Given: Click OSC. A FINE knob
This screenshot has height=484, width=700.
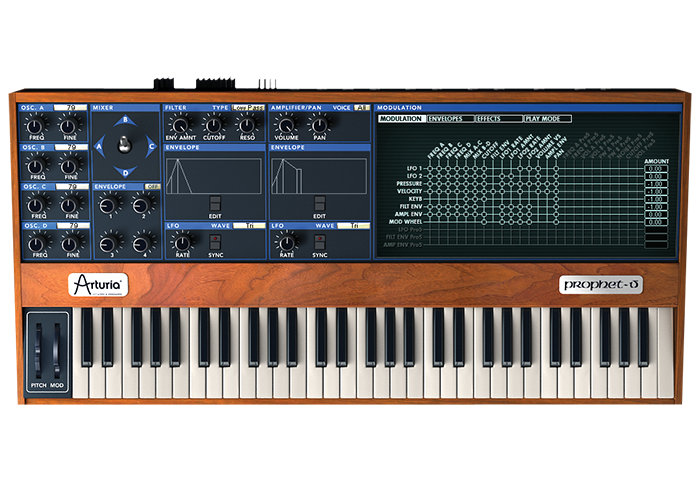Looking at the screenshot, I should coord(68,125).
